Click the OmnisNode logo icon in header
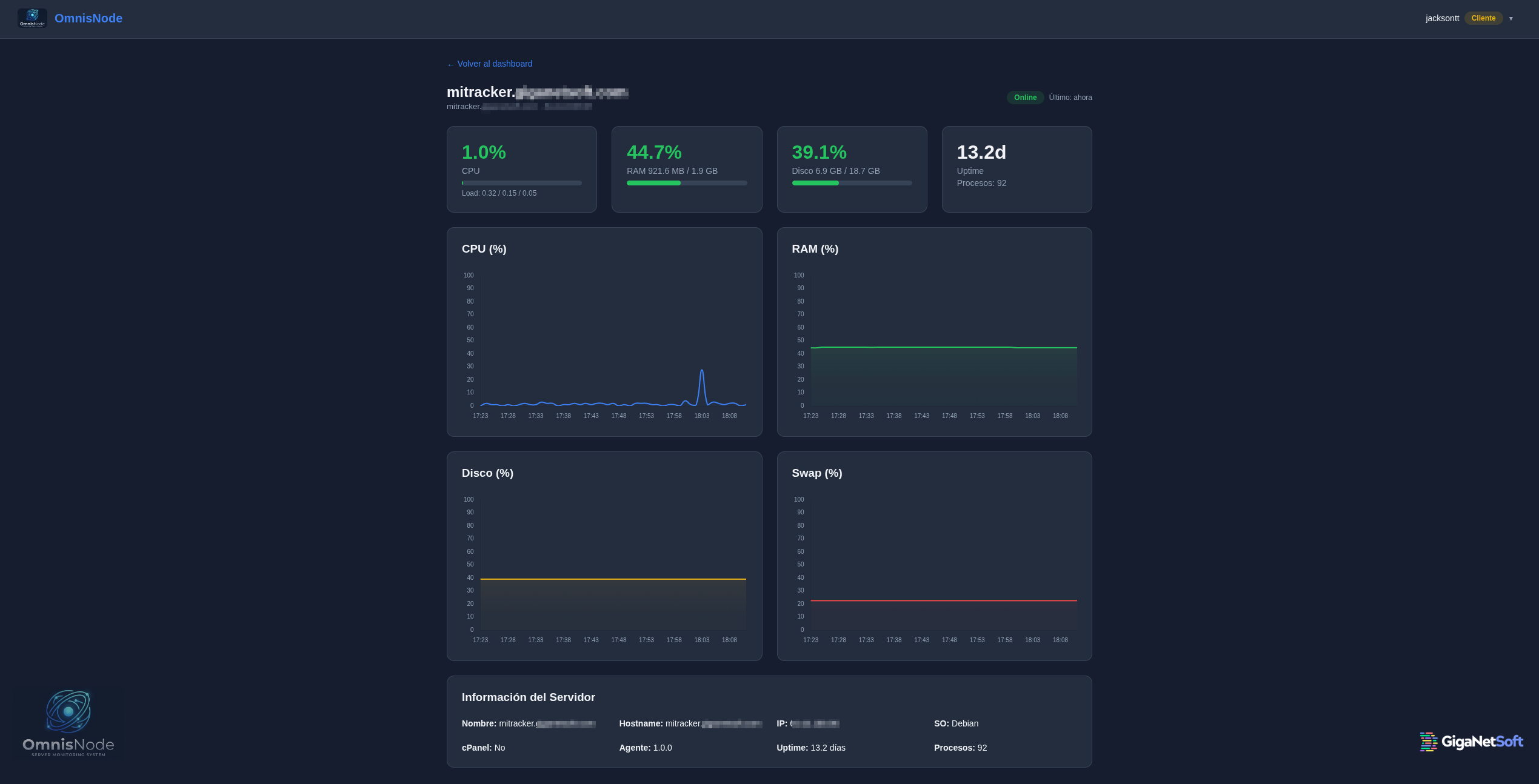This screenshot has height=784, width=1539. [x=32, y=18]
